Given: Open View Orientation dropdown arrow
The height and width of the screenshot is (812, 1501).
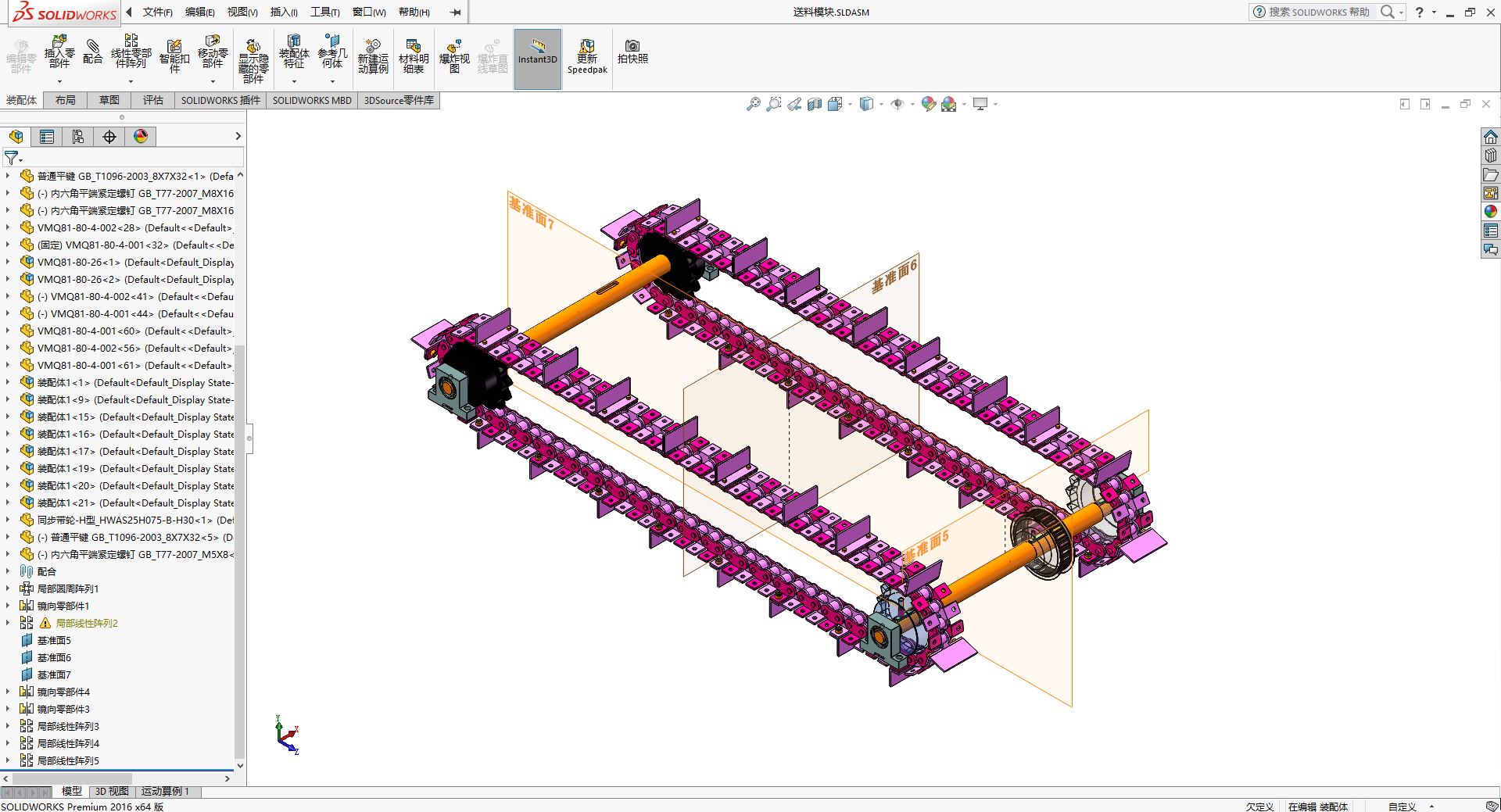Looking at the screenshot, I should tap(850, 104).
